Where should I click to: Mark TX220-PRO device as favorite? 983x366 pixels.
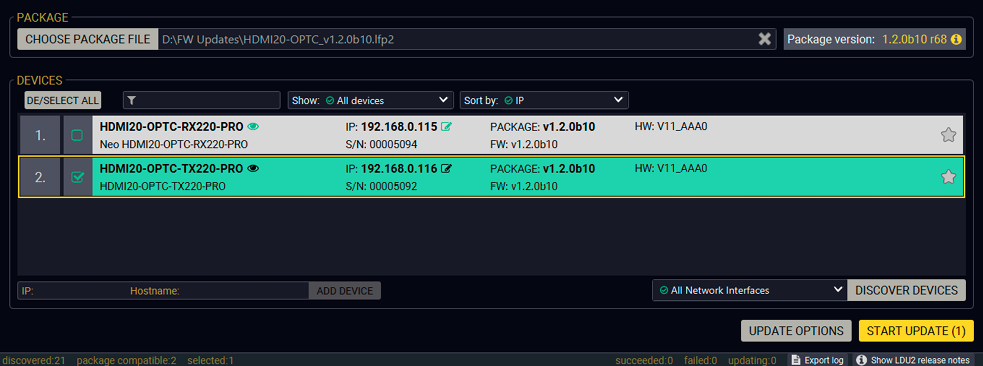(x=948, y=177)
